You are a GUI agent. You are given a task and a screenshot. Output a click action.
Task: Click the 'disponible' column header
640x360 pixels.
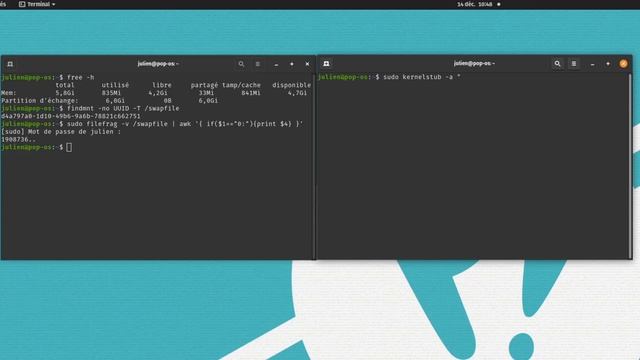[x=291, y=85]
